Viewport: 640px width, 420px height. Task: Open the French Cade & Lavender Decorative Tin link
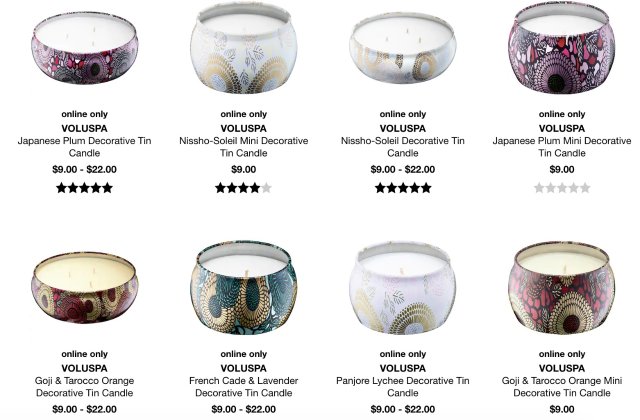[x=244, y=387]
